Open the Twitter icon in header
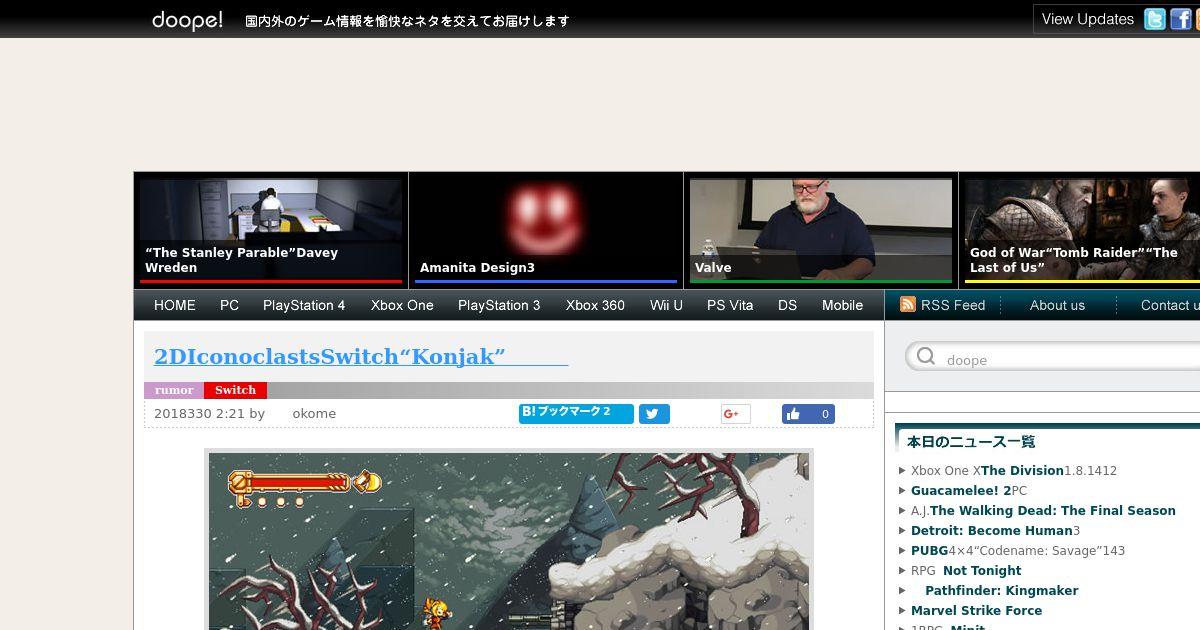 [1155, 19]
